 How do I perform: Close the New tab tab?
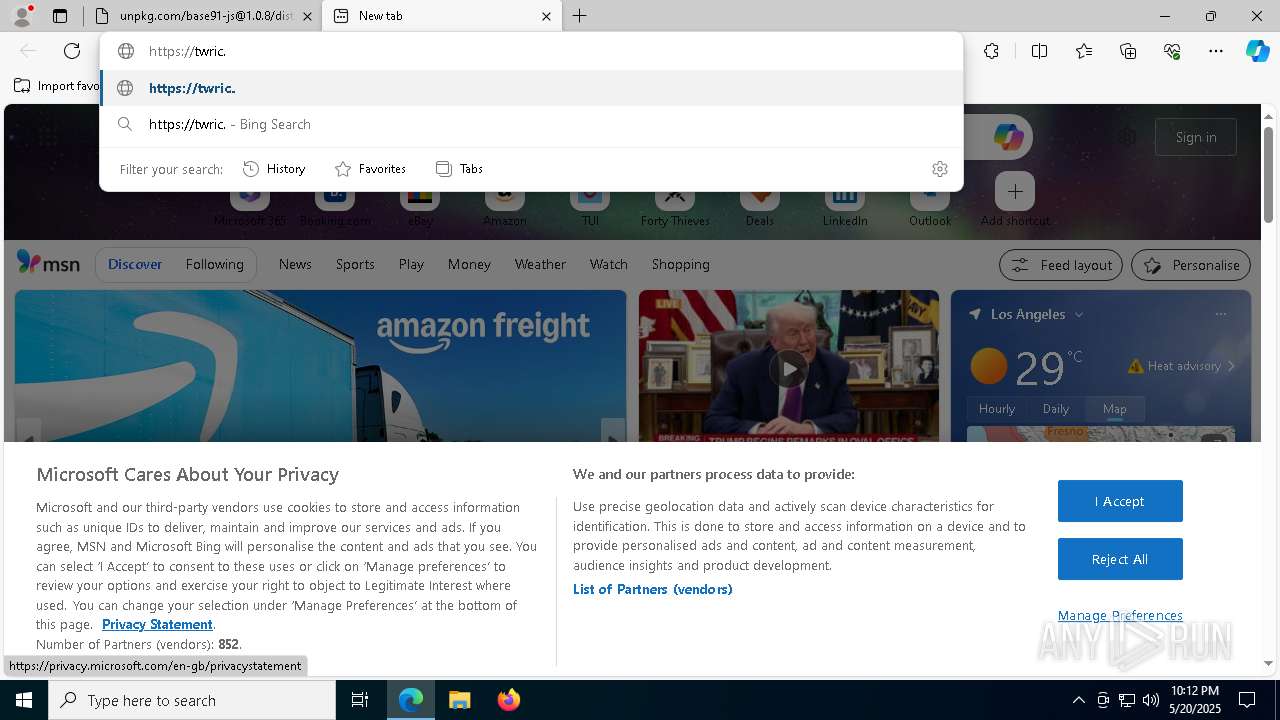click(x=546, y=16)
